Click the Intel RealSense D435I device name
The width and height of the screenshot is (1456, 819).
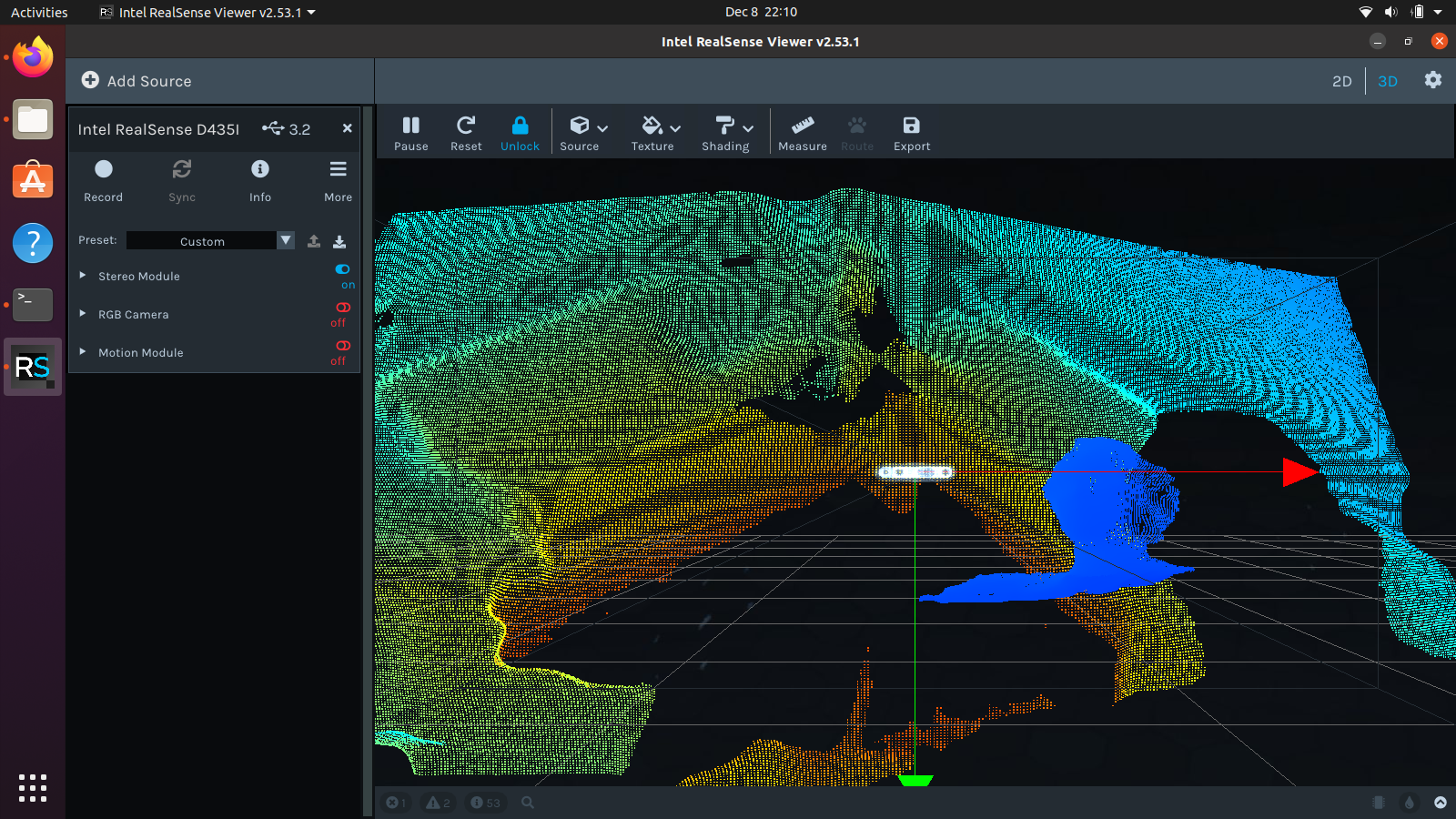click(x=158, y=129)
